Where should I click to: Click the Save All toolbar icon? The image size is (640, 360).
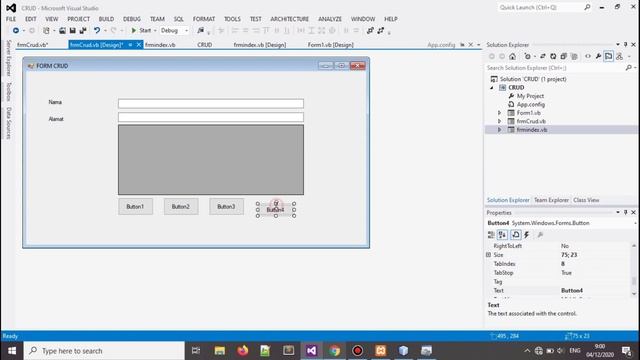click(83, 31)
